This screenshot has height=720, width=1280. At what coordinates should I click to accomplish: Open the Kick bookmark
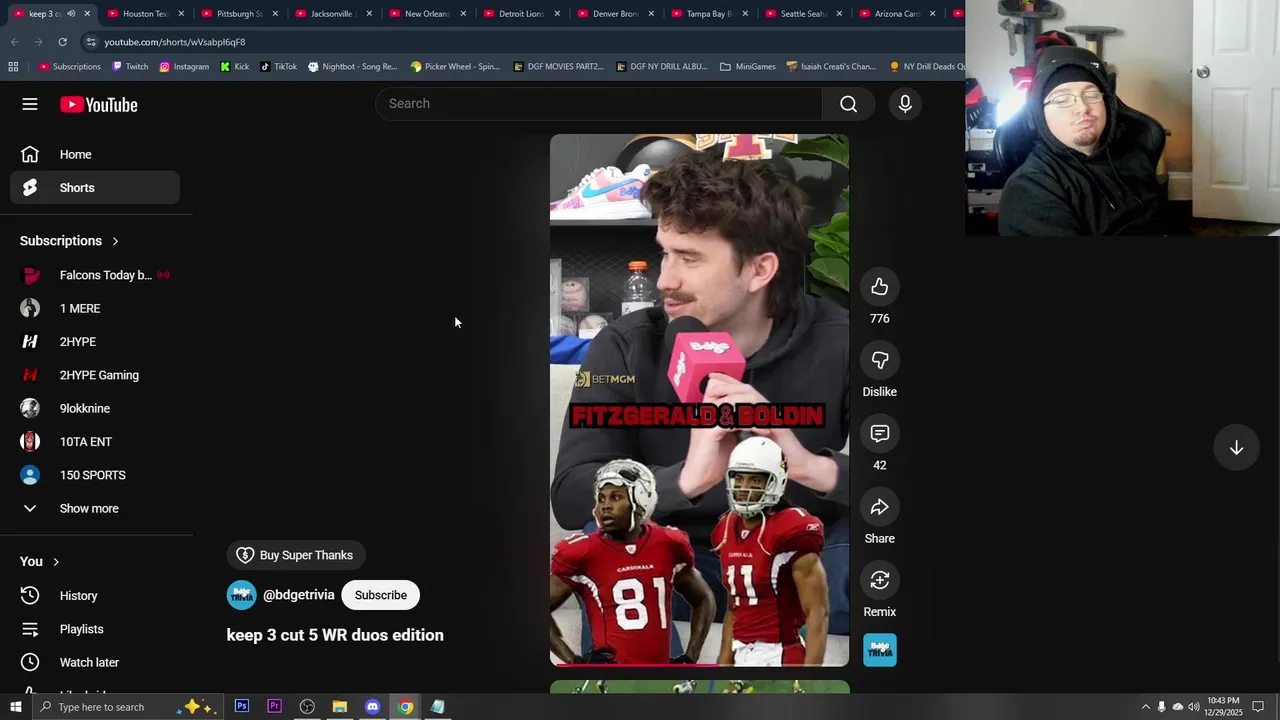[x=235, y=67]
